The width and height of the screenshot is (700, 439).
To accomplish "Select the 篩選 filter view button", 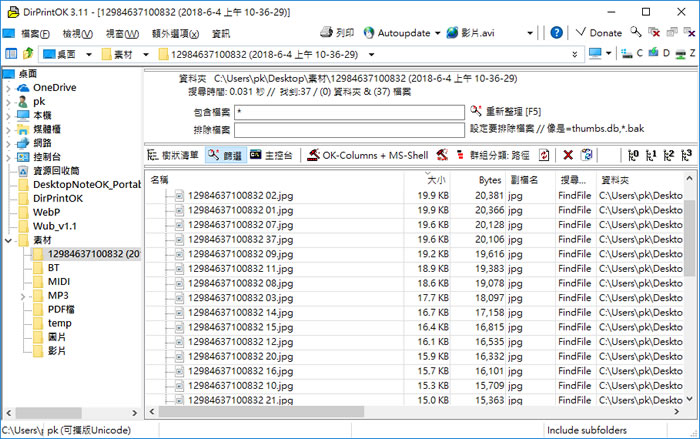I will coord(225,155).
